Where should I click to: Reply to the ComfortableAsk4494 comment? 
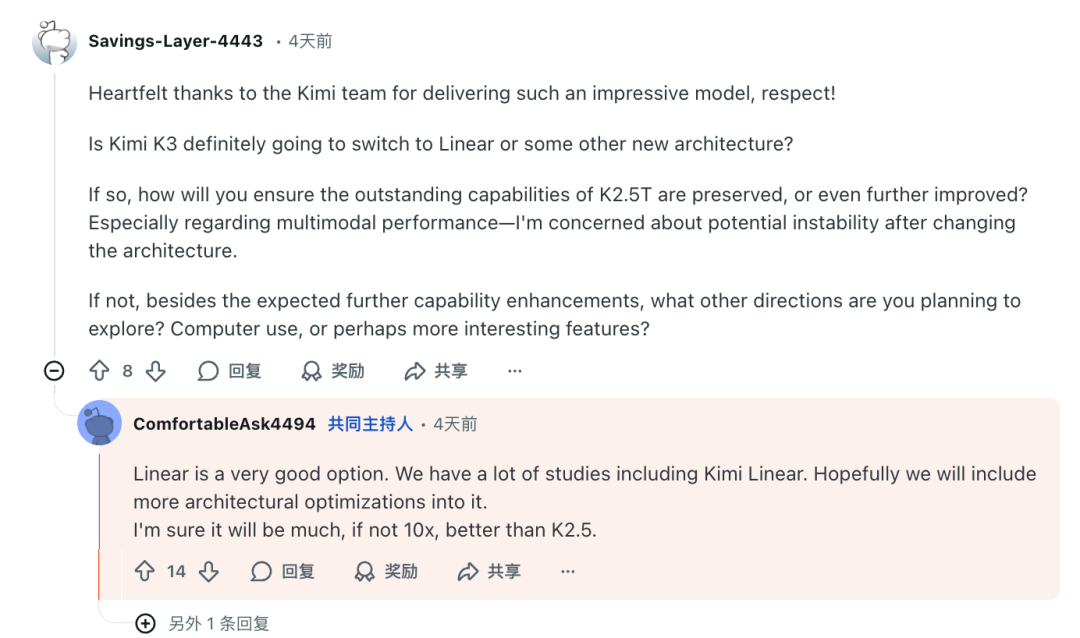(283, 571)
